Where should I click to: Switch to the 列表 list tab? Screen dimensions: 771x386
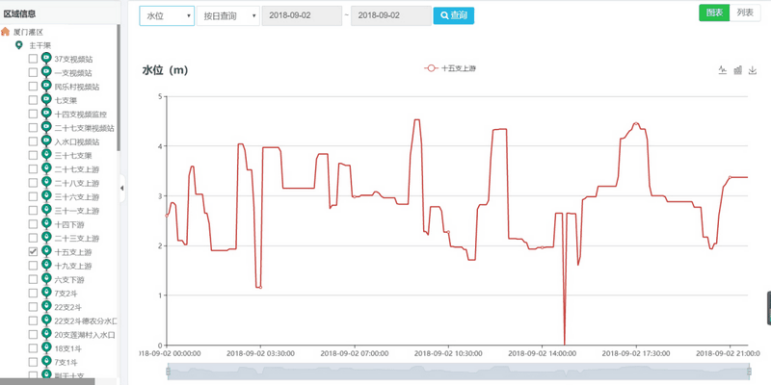(745, 13)
